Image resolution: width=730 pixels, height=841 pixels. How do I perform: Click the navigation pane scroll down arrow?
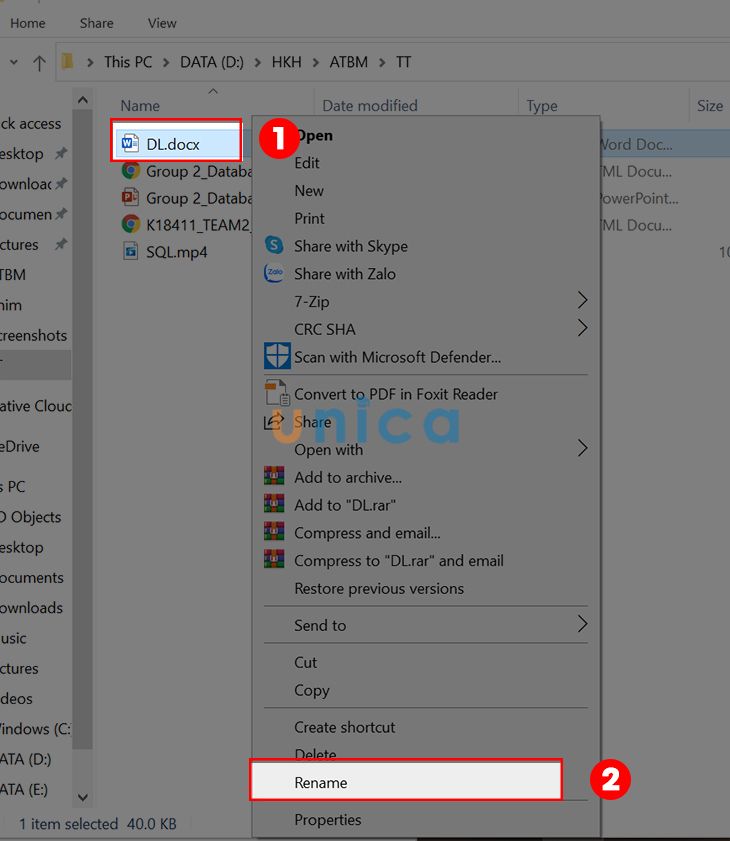[x=83, y=797]
